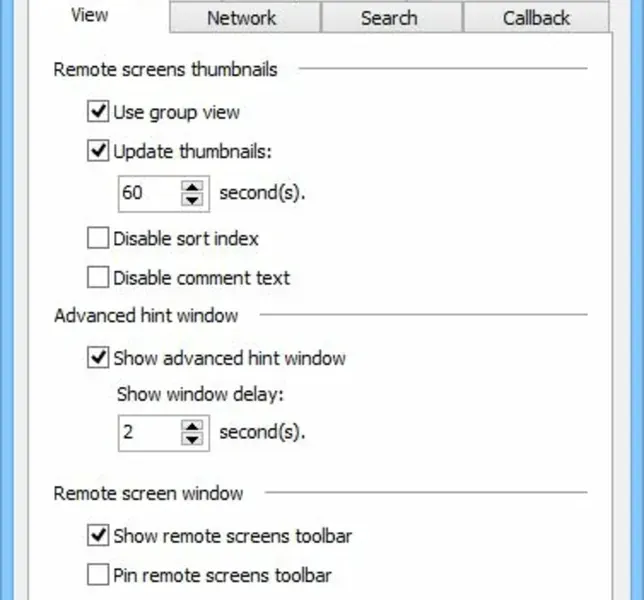Check the Disable comment text box
The image size is (644, 600).
[98, 277]
